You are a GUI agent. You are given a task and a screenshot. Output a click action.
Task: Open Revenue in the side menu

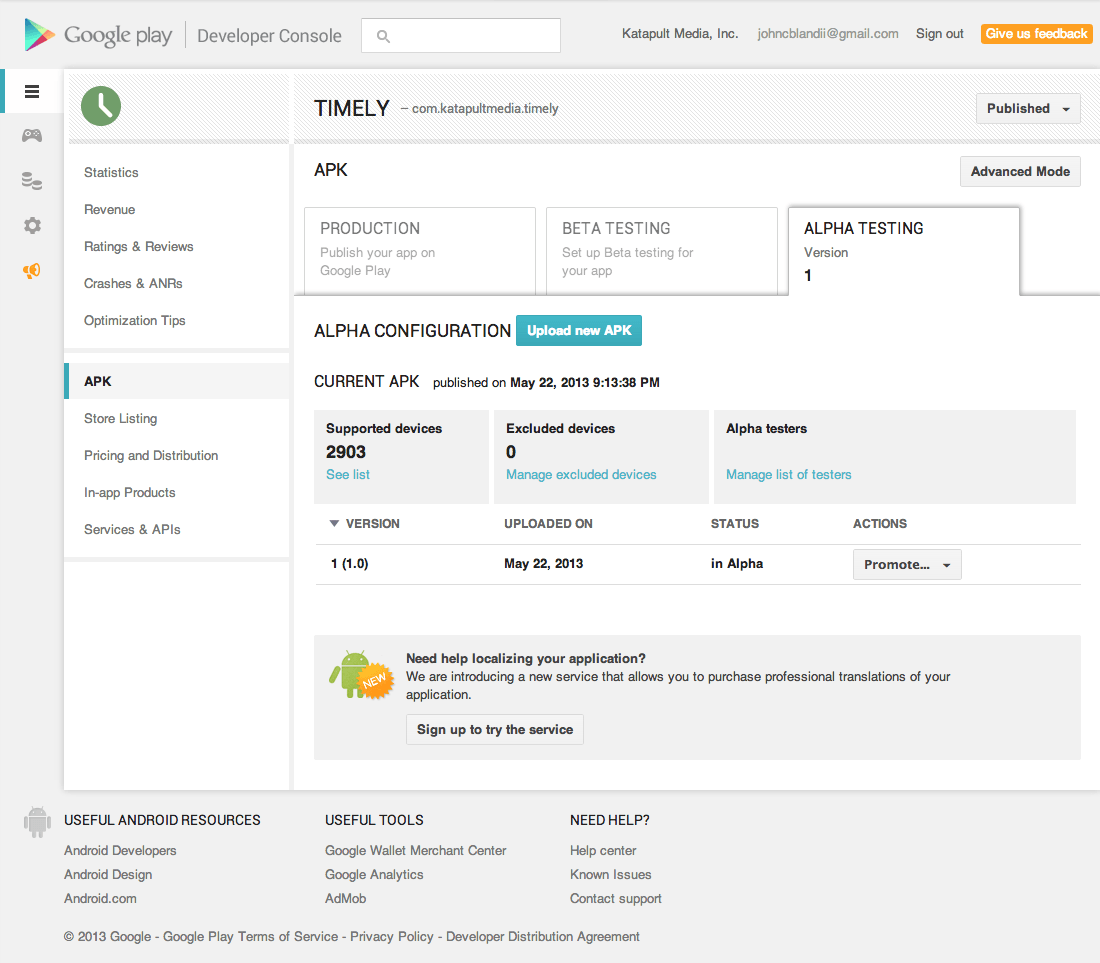point(109,210)
